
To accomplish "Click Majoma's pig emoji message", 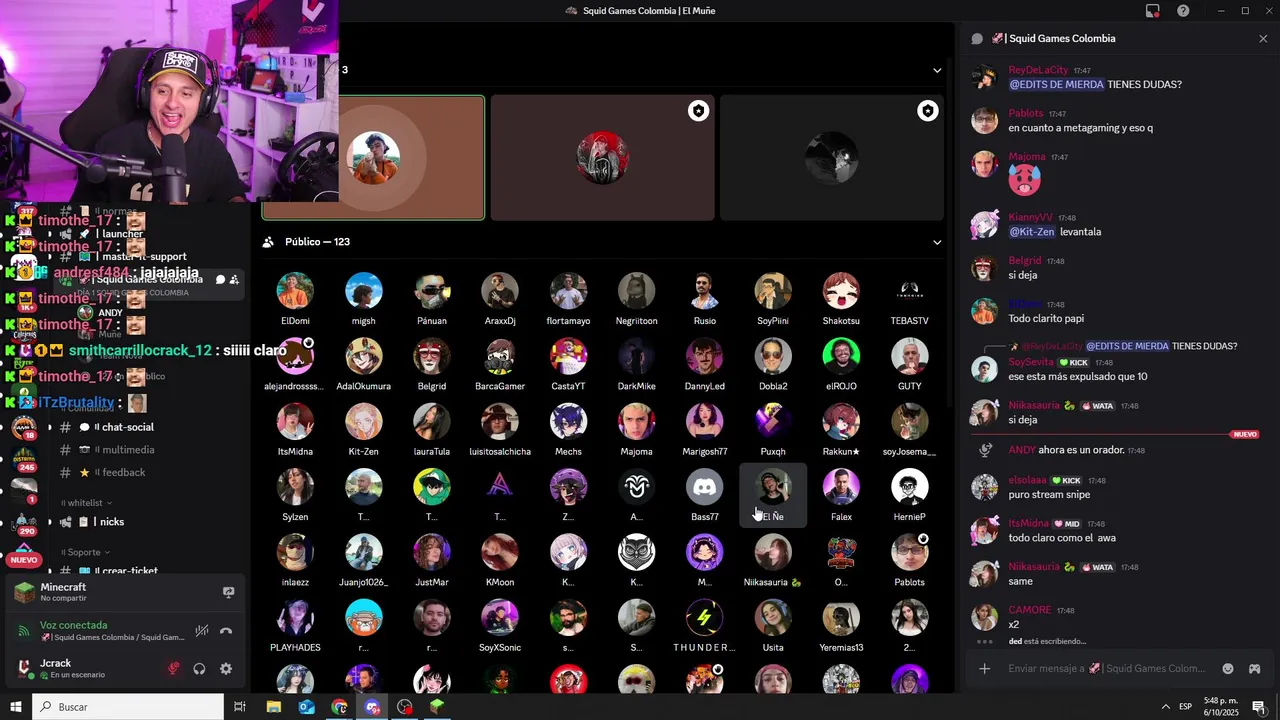I will coord(1024,180).
